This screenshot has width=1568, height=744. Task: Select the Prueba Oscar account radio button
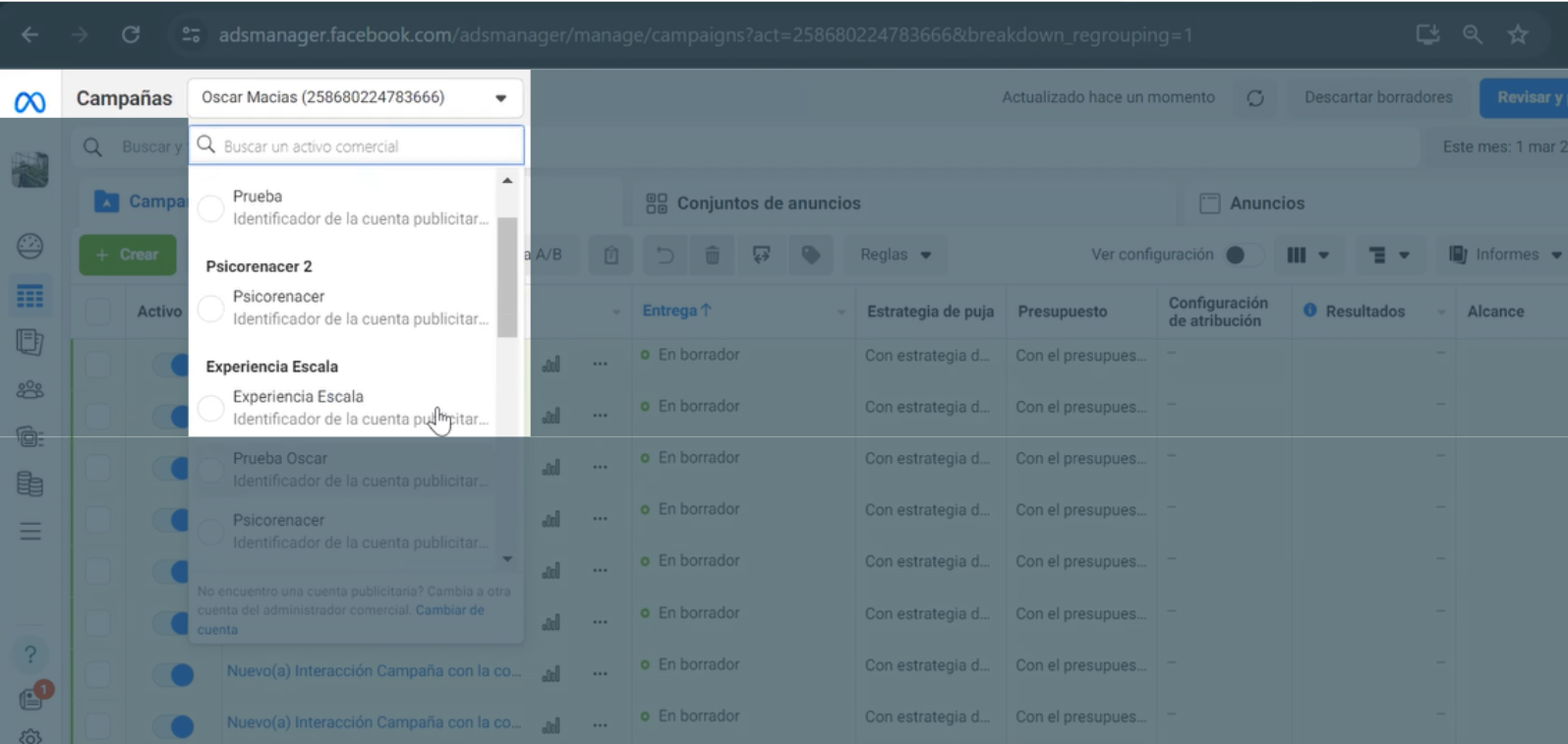(x=210, y=470)
